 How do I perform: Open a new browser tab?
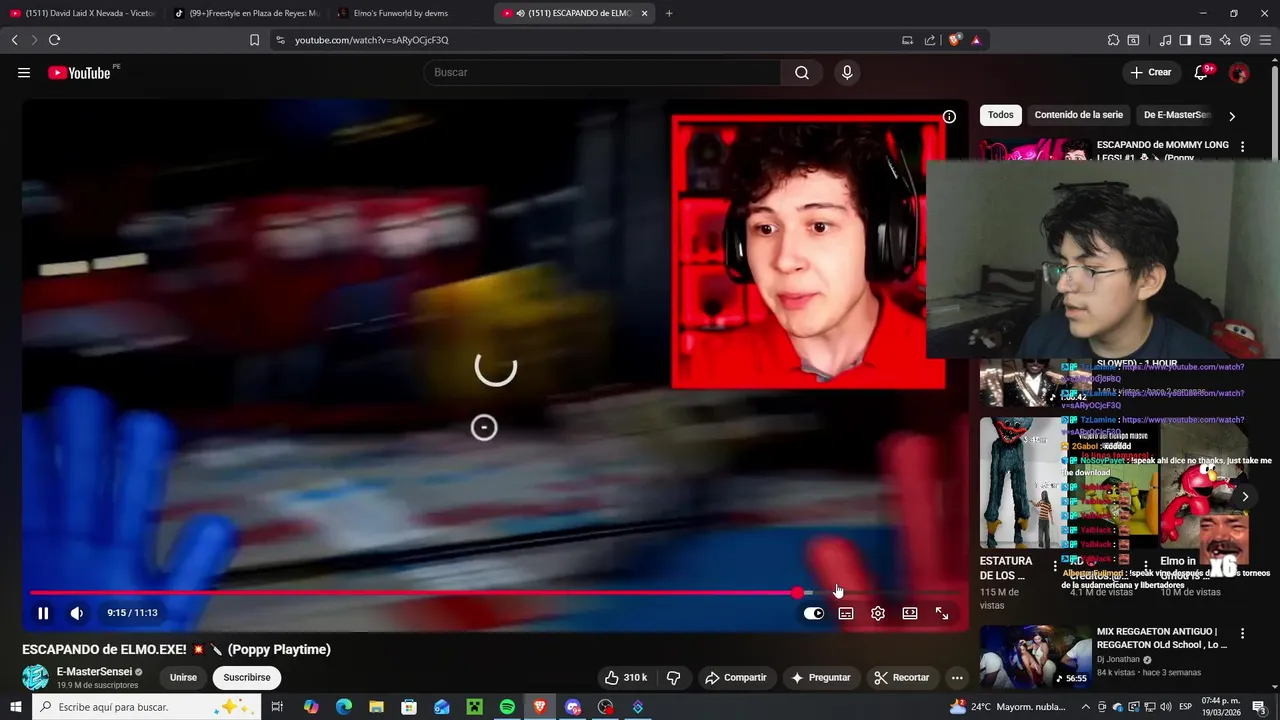click(669, 13)
